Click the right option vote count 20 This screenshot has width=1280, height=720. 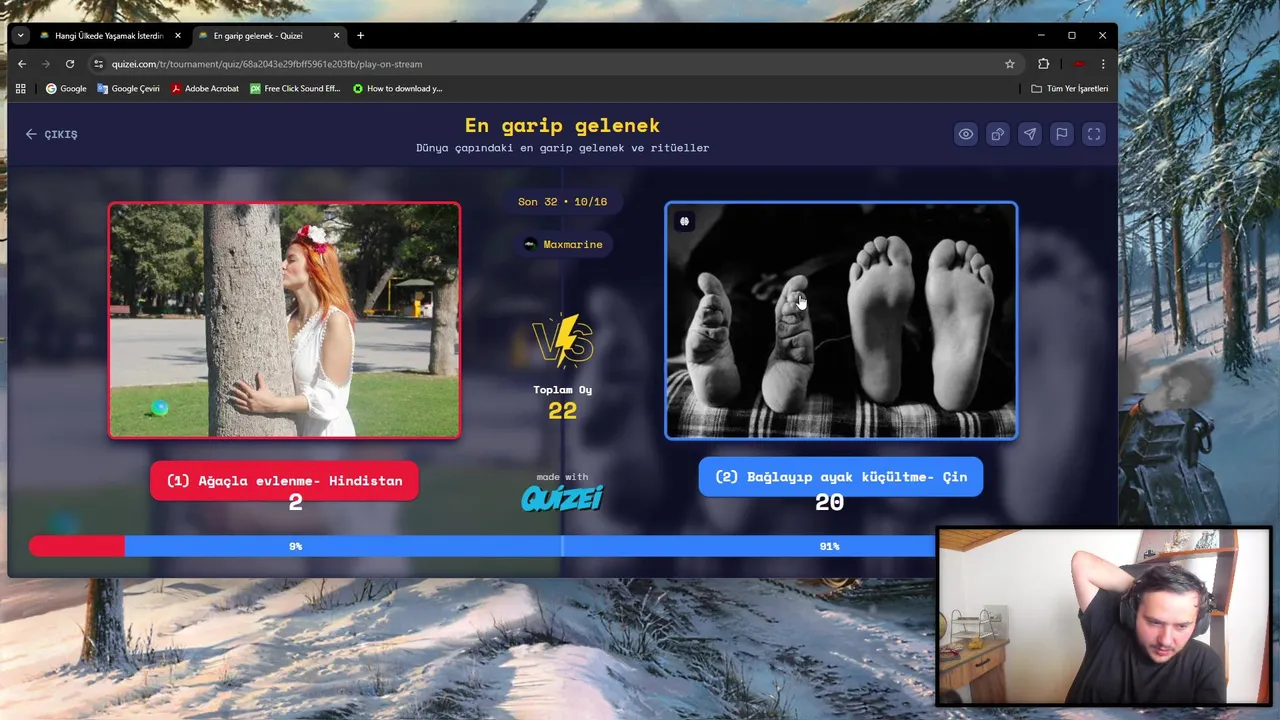[x=829, y=503]
